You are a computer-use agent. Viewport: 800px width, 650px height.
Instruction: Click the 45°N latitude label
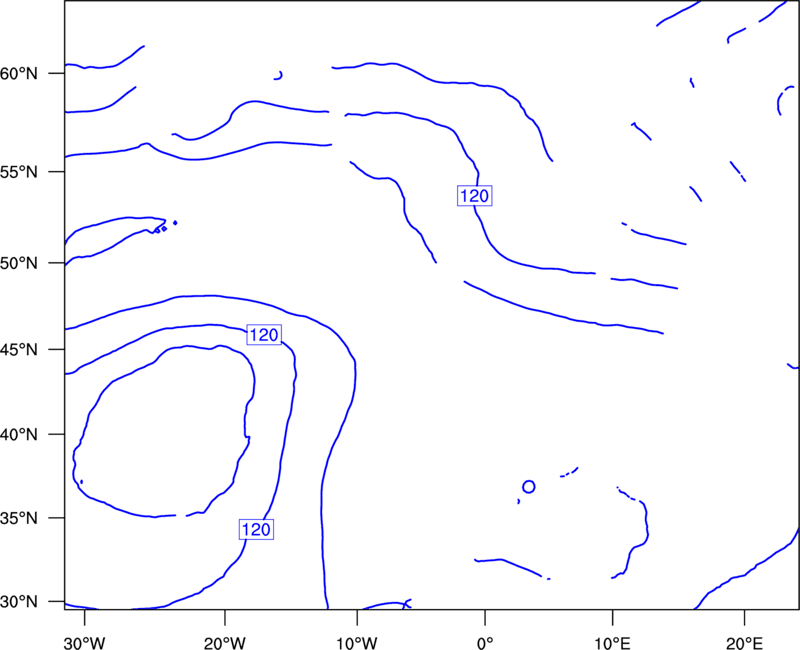19,350
